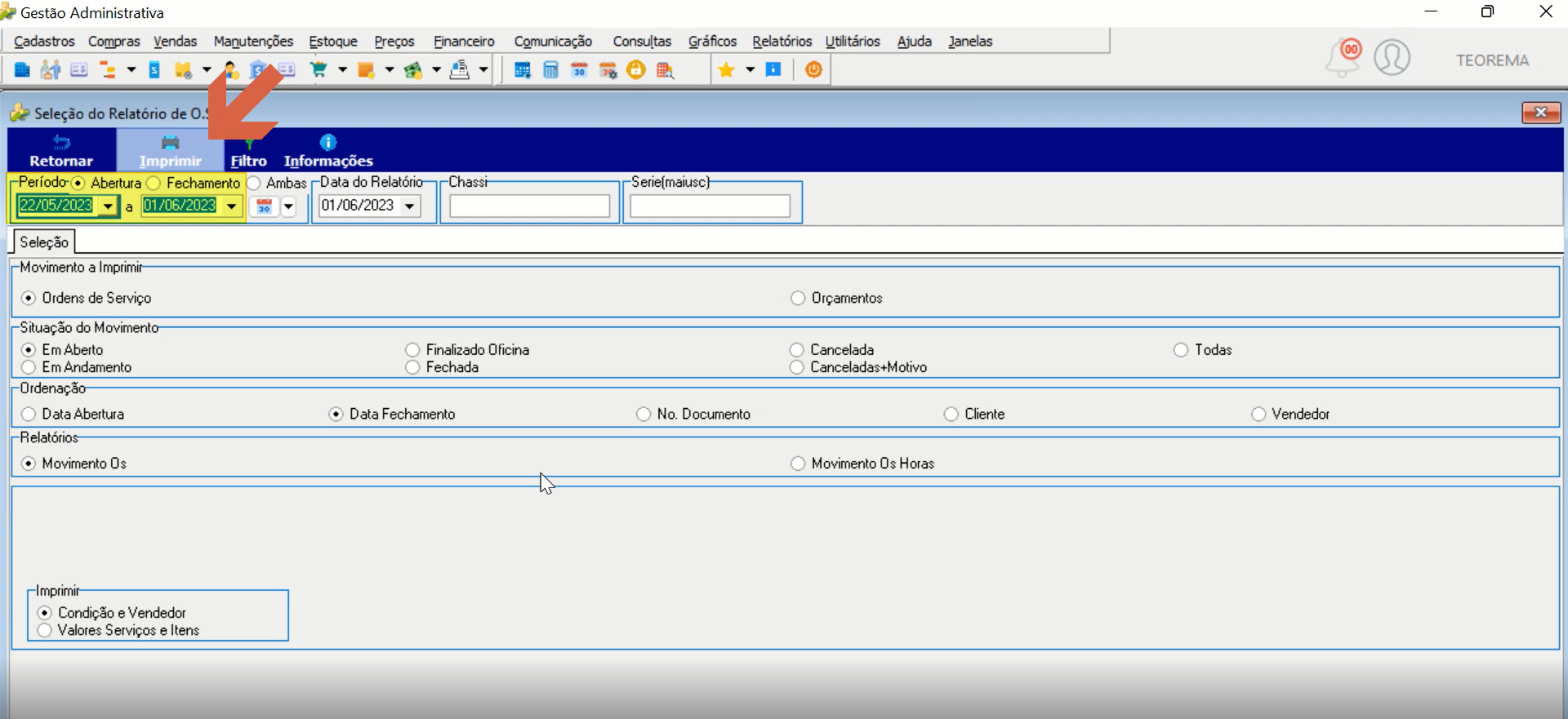The image size is (1568, 719).
Task: Click the calendar with gear icon
Action: pyautogui.click(x=608, y=70)
